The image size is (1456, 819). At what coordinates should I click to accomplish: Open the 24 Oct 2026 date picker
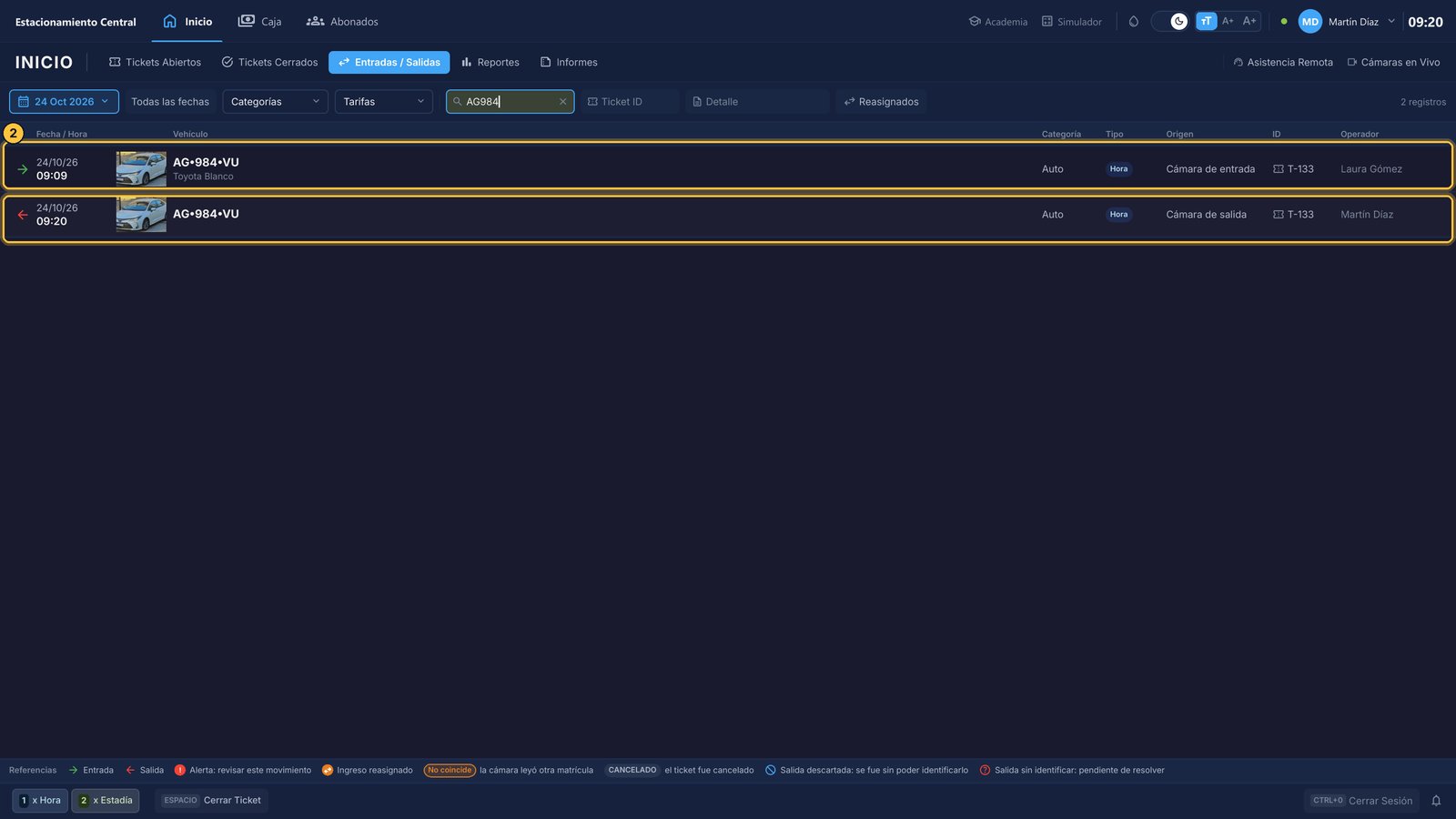coord(64,102)
